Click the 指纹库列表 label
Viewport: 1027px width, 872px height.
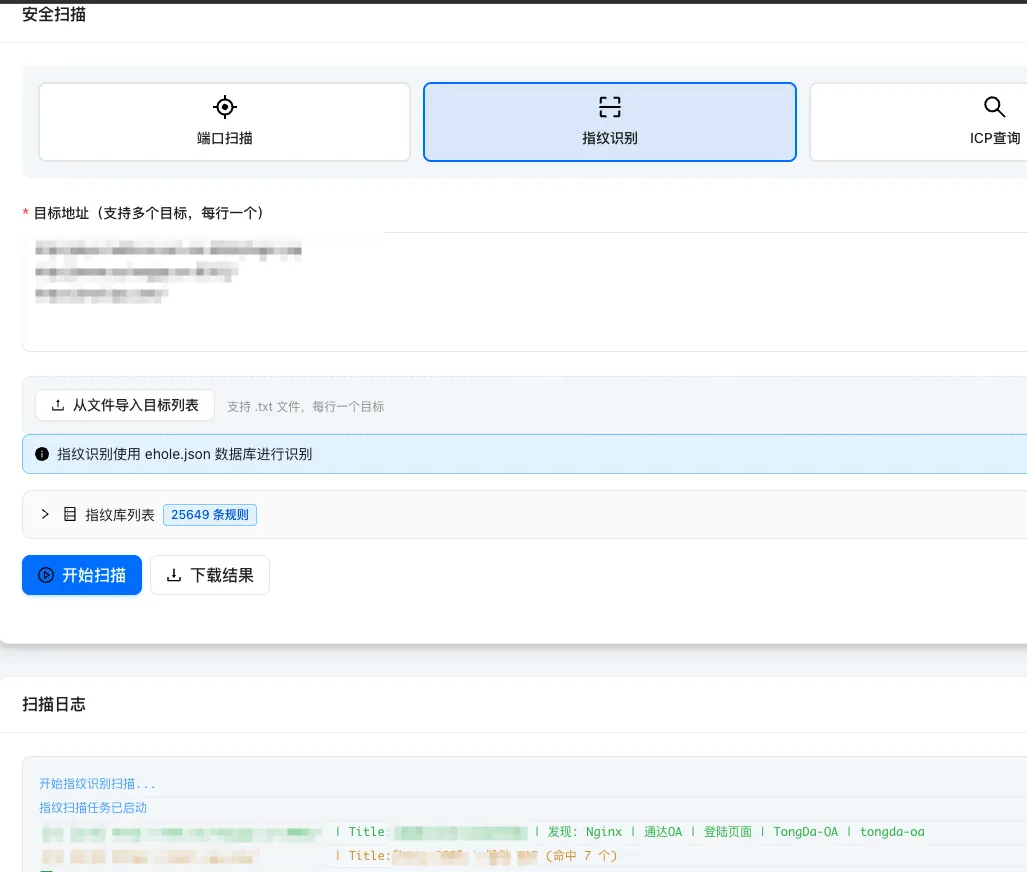120,515
